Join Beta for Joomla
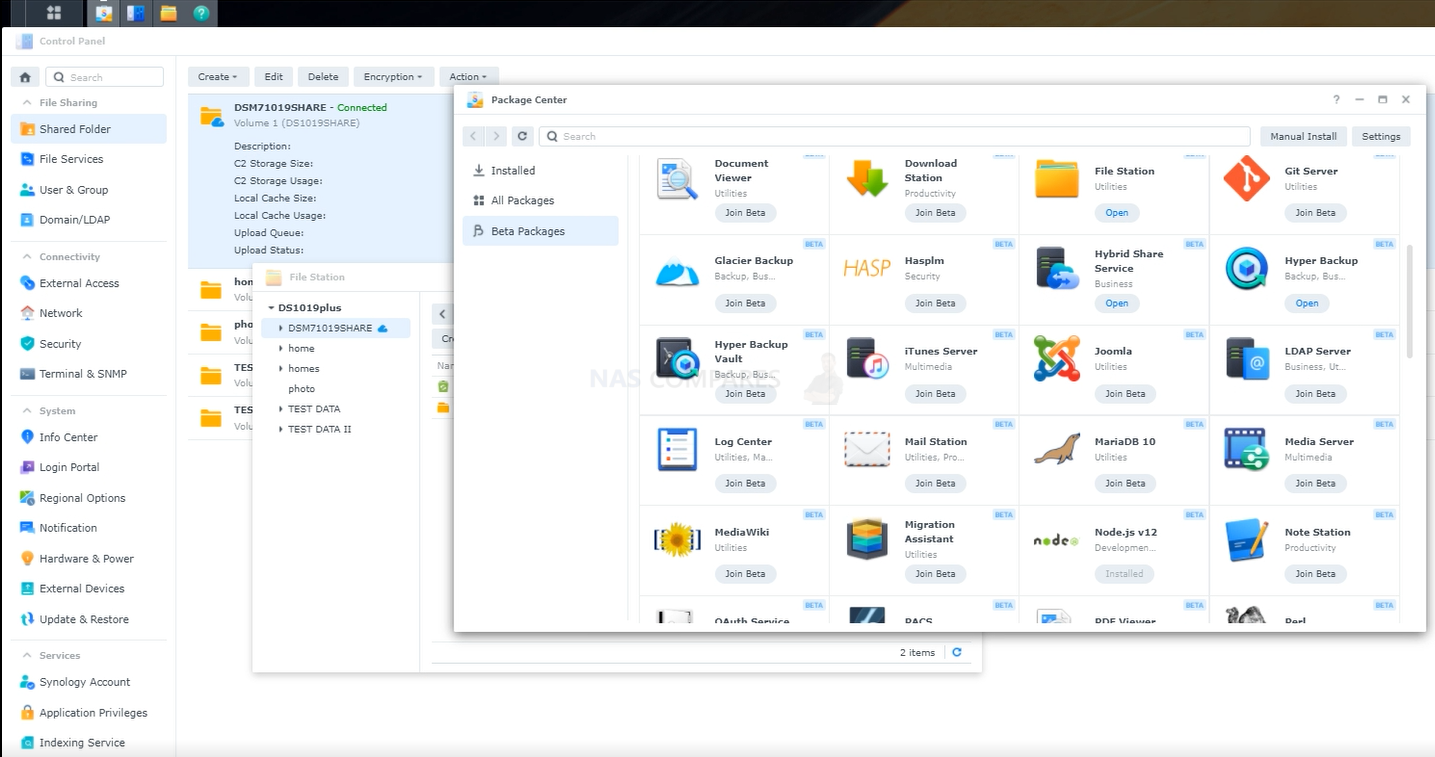The height and width of the screenshot is (757, 1435). click(1125, 394)
